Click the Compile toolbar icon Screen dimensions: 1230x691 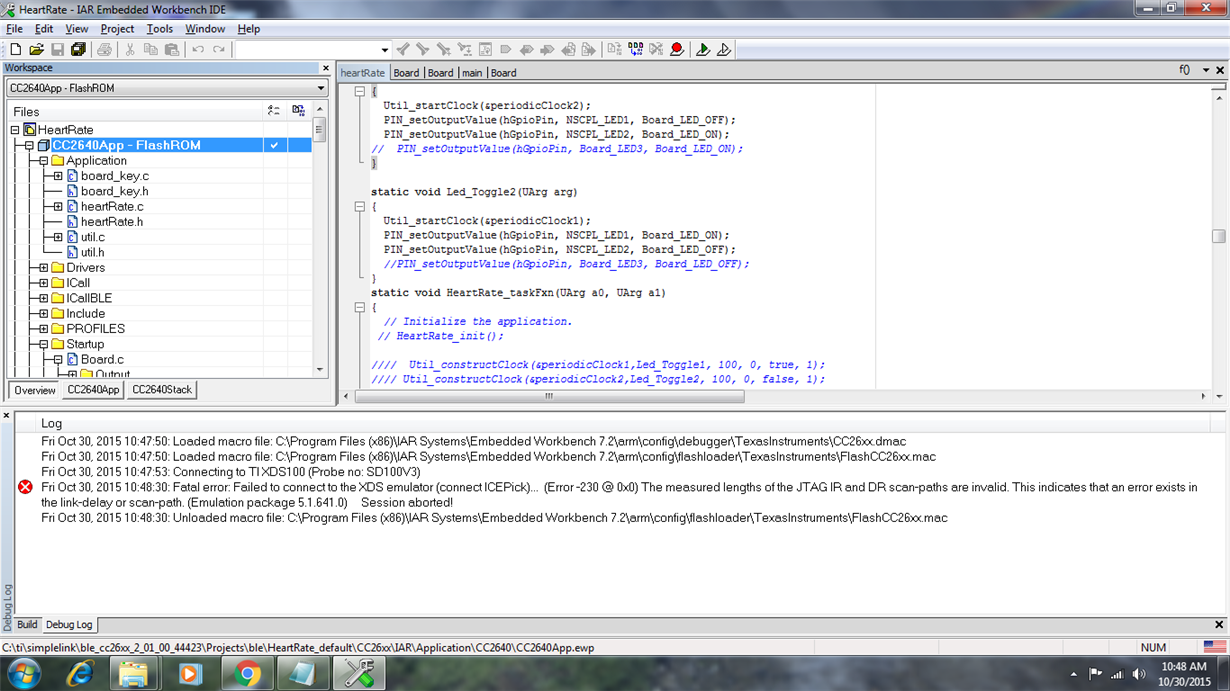tap(614, 49)
